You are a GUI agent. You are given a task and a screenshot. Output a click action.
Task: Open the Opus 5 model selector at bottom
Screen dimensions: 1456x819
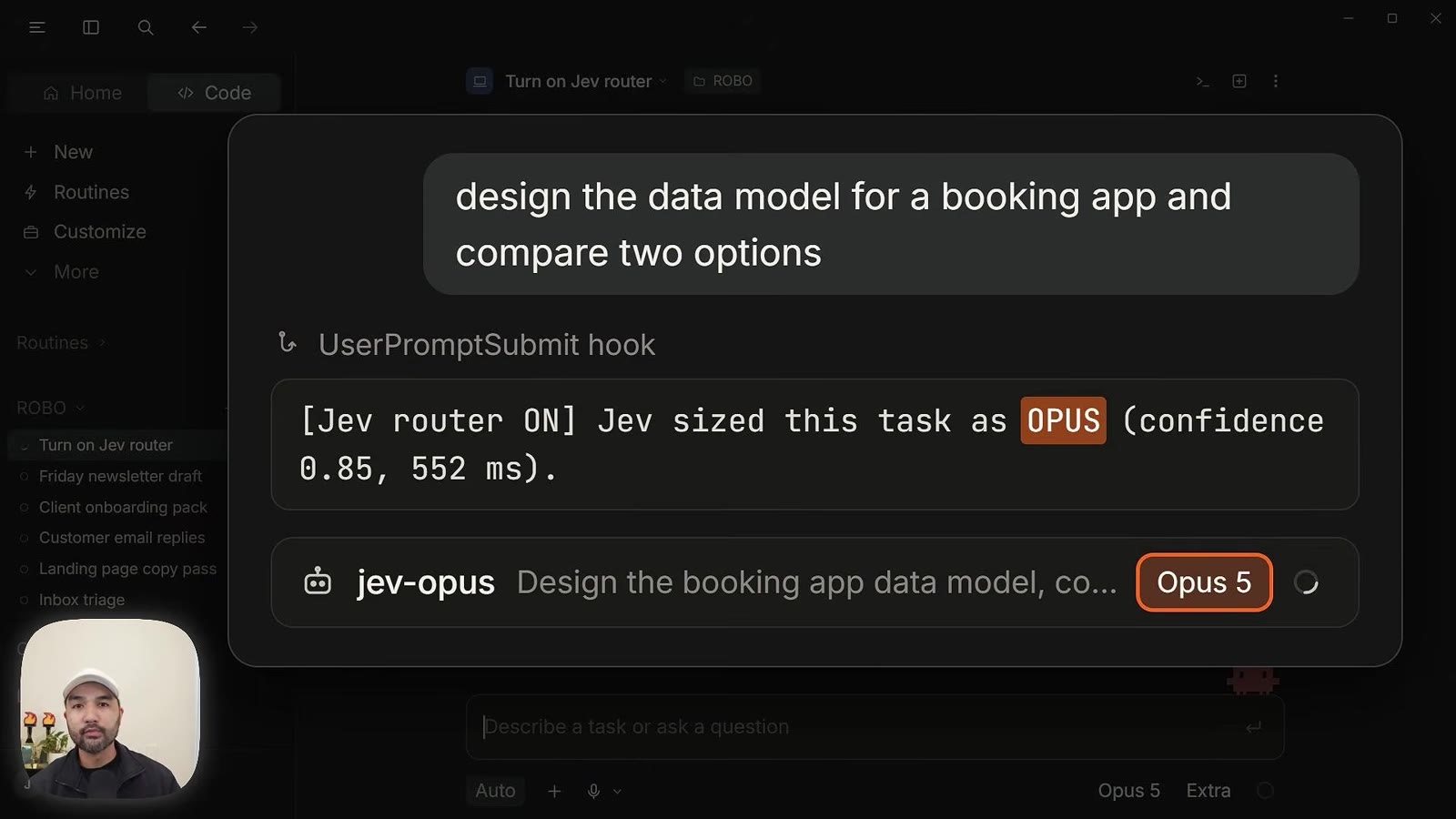[x=1128, y=791]
